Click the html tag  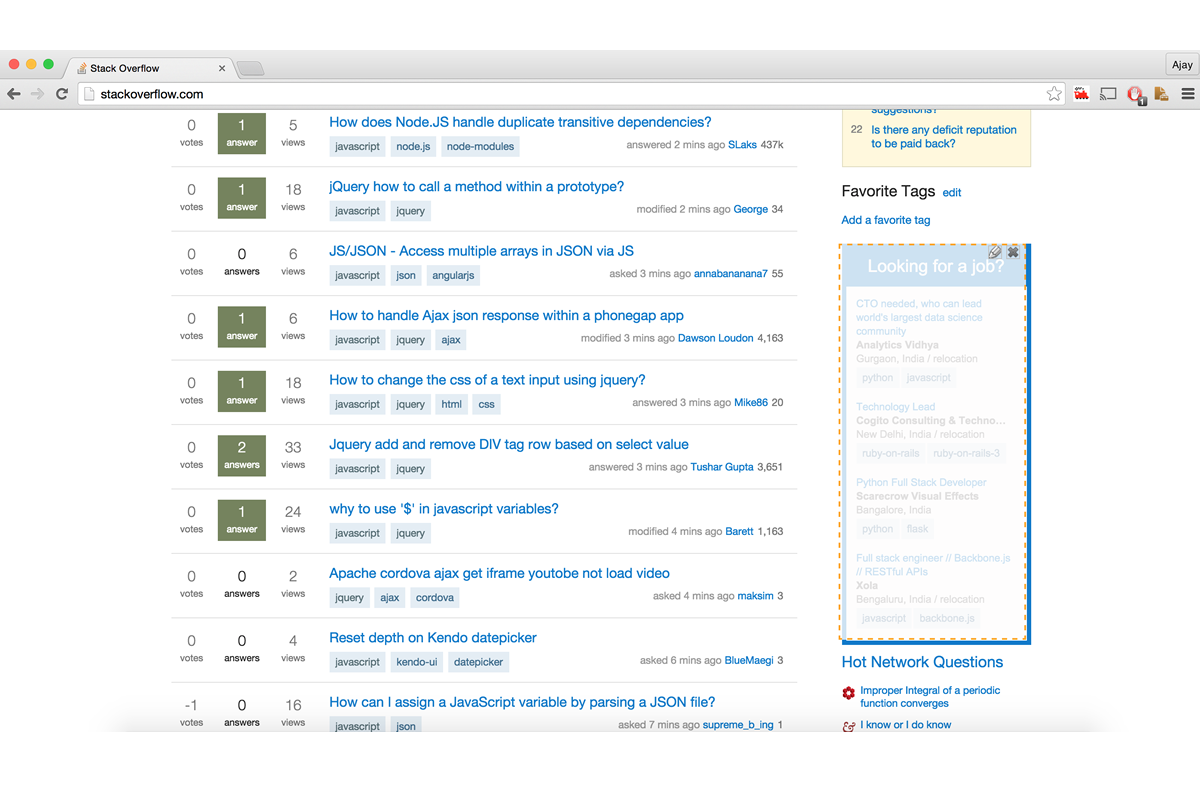(452, 404)
